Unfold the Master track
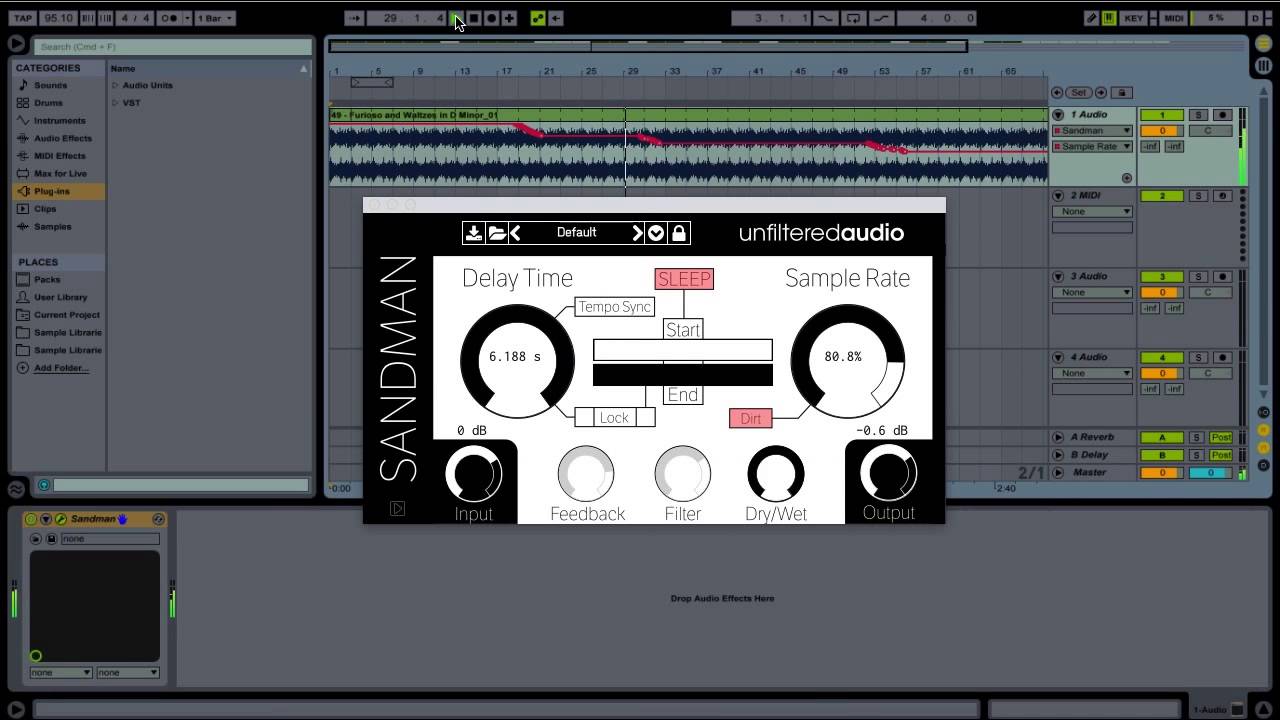The width and height of the screenshot is (1280, 720). click(1058, 473)
